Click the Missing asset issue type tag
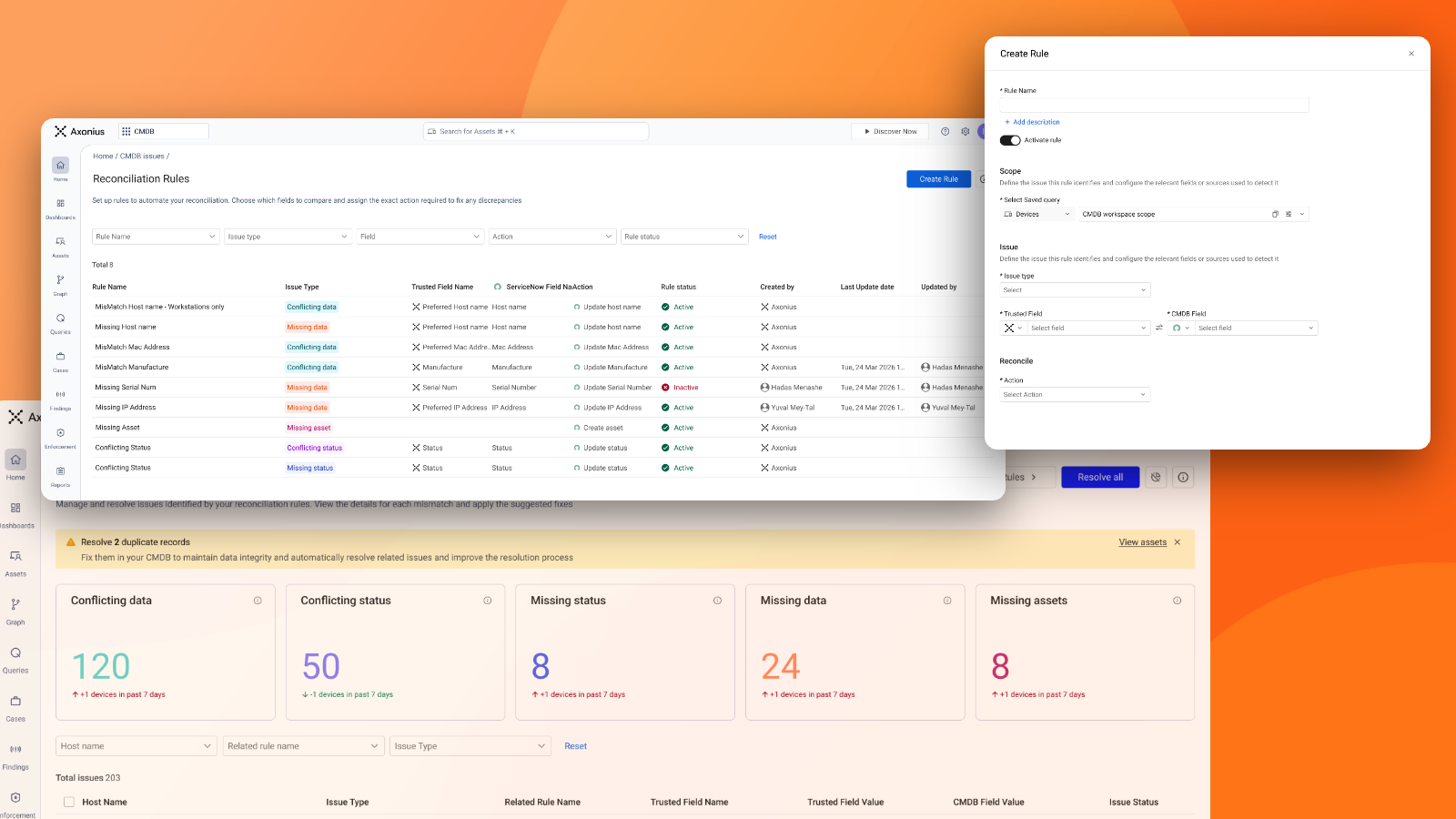The width and height of the screenshot is (1456, 819). click(308, 428)
